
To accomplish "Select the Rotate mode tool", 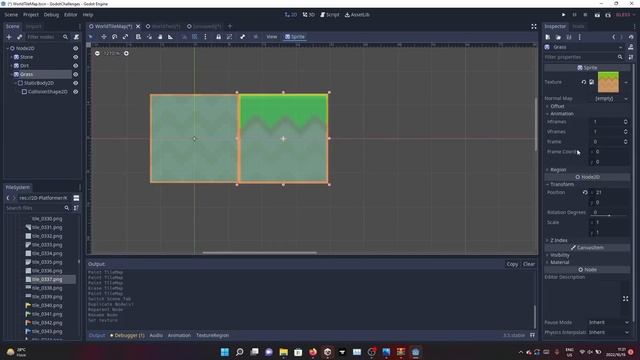I will point(115,37).
